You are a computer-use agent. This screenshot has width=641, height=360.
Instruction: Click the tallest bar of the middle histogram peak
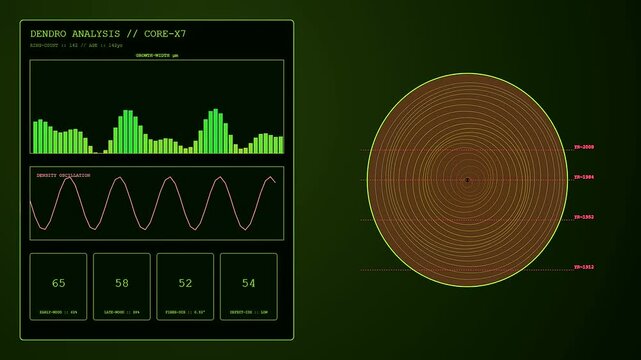tap(126, 132)
